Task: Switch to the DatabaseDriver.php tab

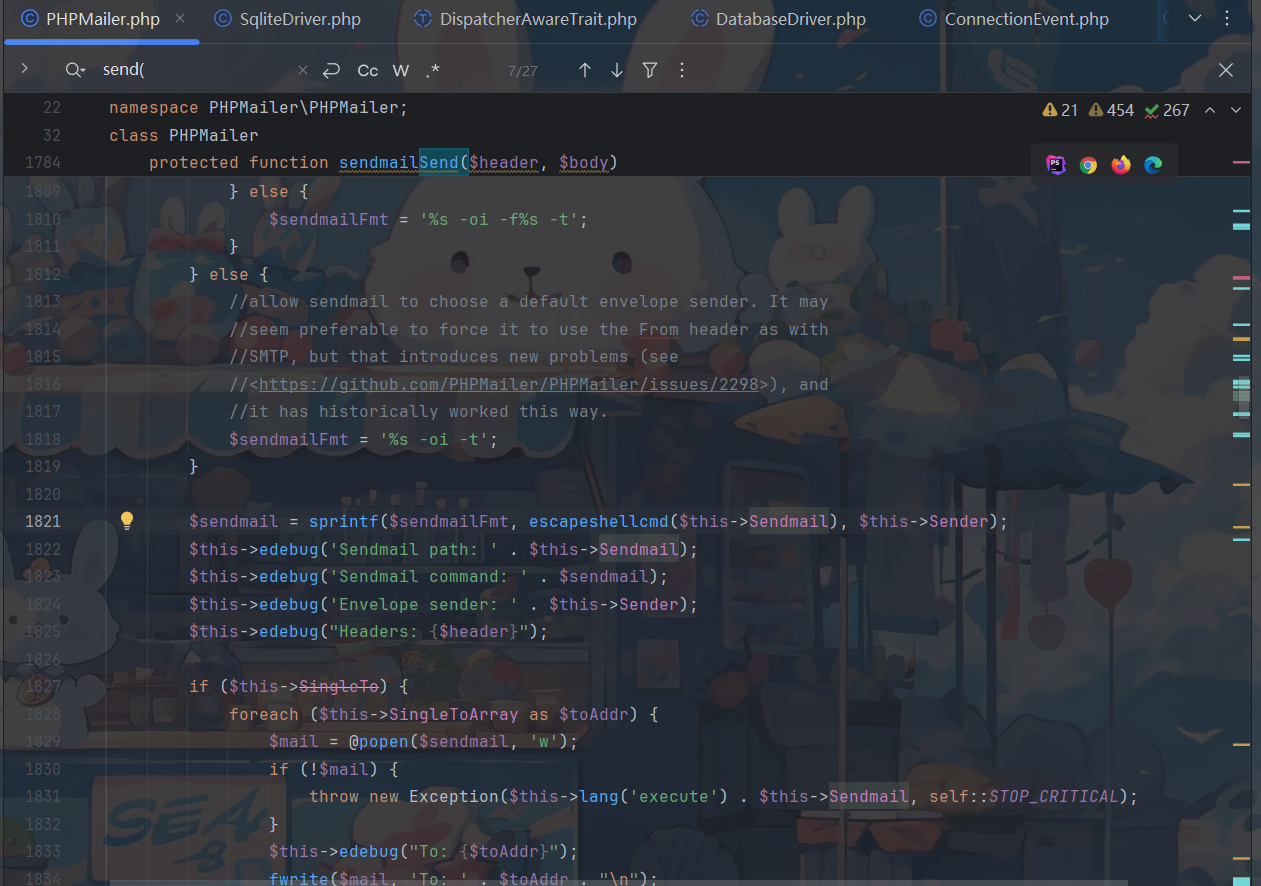Action: point(790,19)
